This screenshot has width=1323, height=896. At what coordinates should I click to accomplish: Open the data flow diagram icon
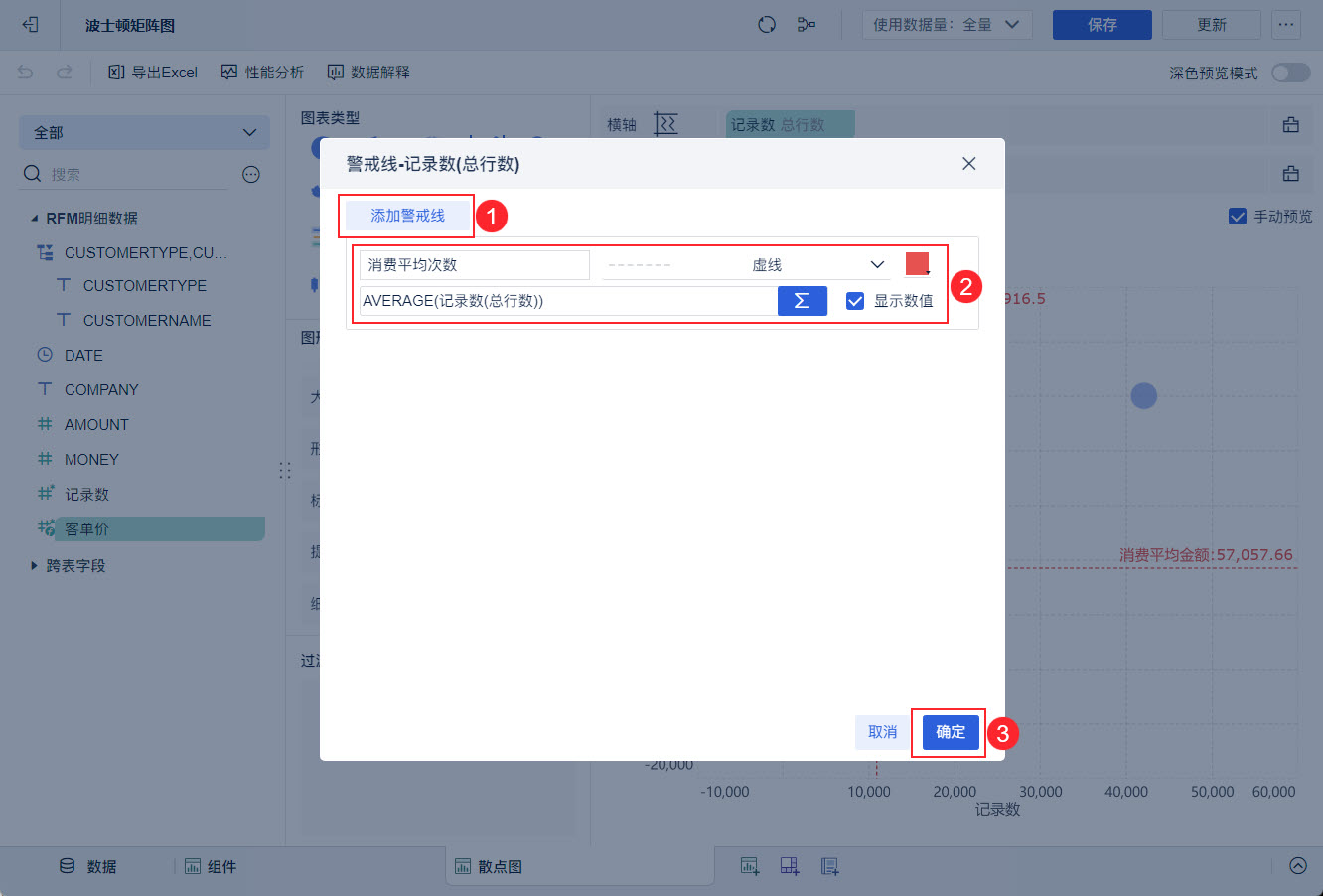807,25
